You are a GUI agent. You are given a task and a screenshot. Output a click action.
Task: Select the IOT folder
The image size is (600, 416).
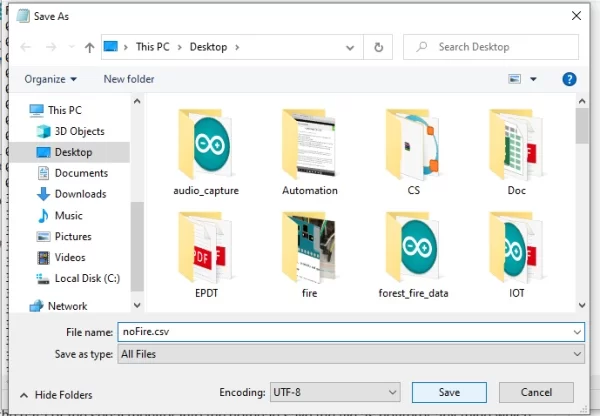(x=516, y=255)
